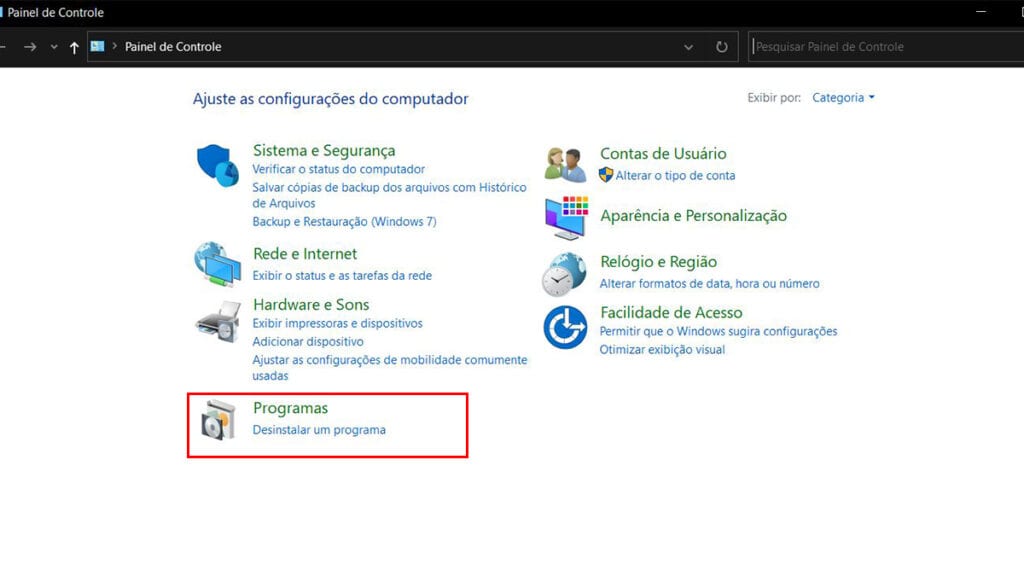Image resolution: width=1024 pixels, height=576 pixels.
Task: Open the Rede e Internet globe icon
Action: click(x=217, y=264)
